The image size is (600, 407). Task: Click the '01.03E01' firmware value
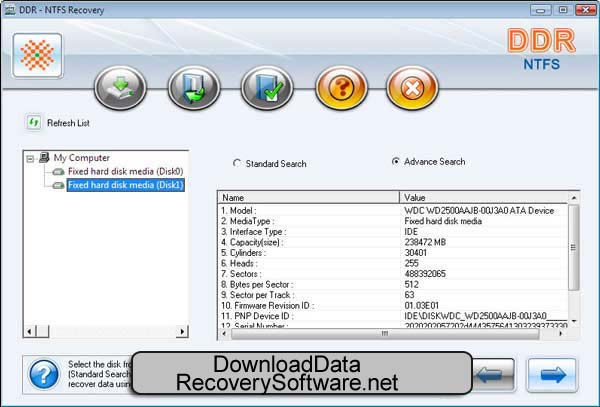(422, 306)
